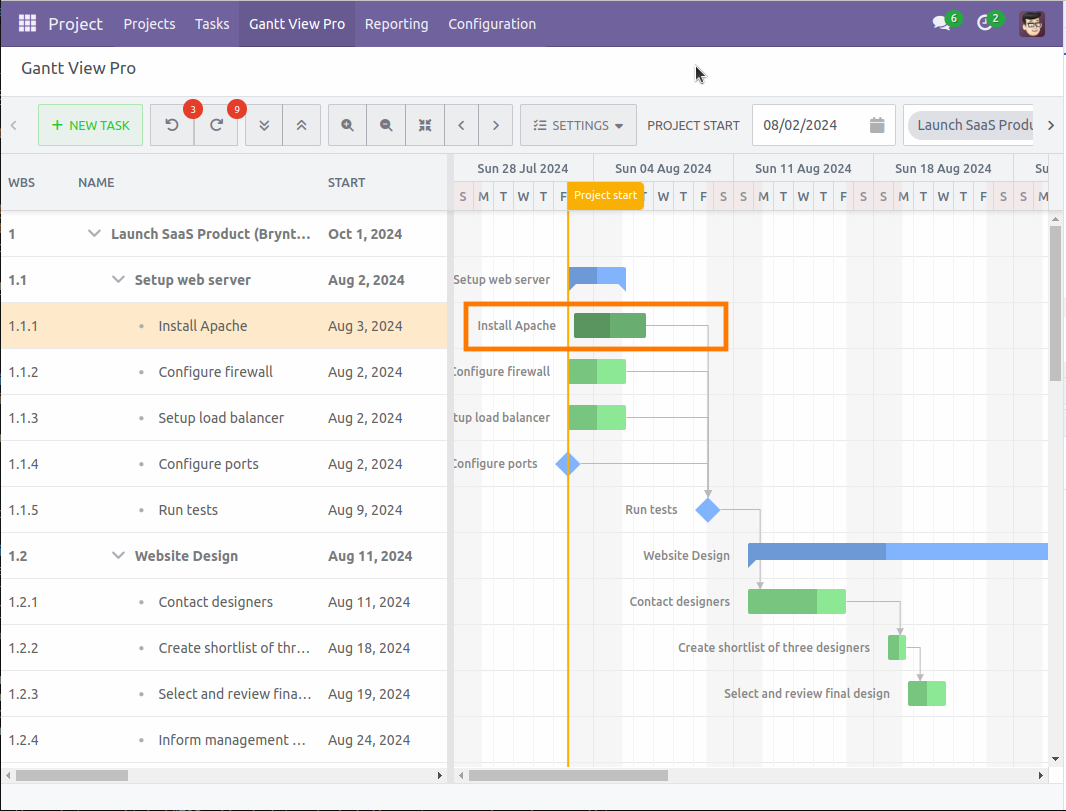Open the SETTINGS dropdown
Screen dimensions: 1066x811
point(576,125)
